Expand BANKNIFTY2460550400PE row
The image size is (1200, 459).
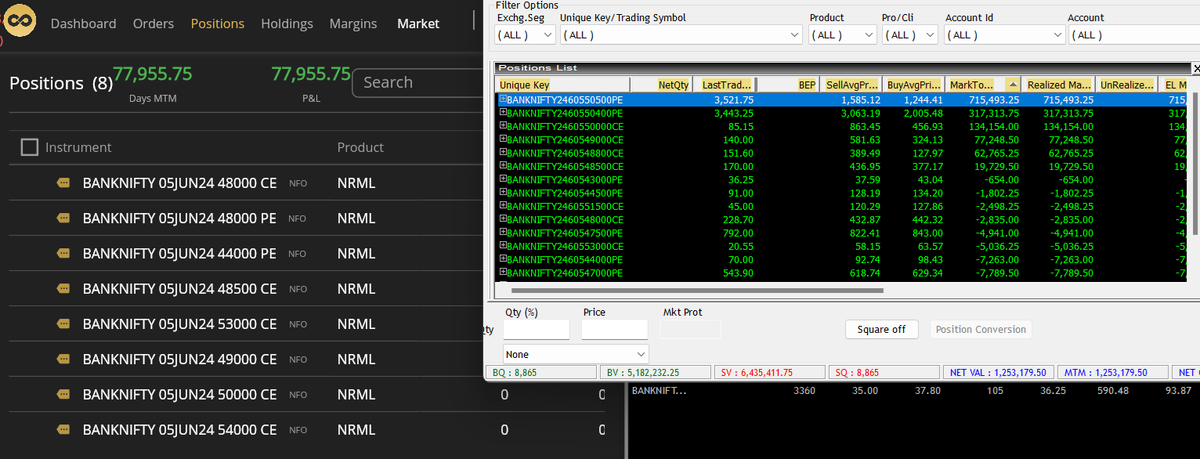502,114
